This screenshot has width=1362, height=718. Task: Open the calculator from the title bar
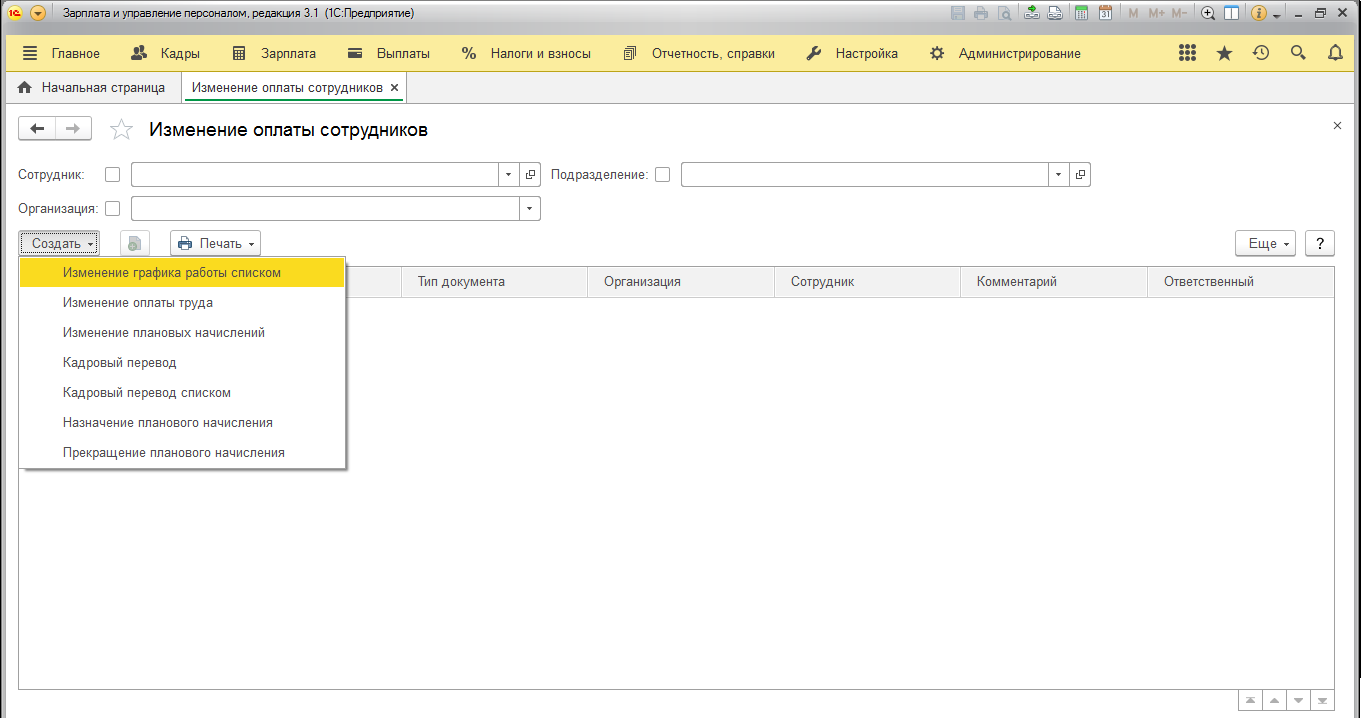(x=1080, y=14)
